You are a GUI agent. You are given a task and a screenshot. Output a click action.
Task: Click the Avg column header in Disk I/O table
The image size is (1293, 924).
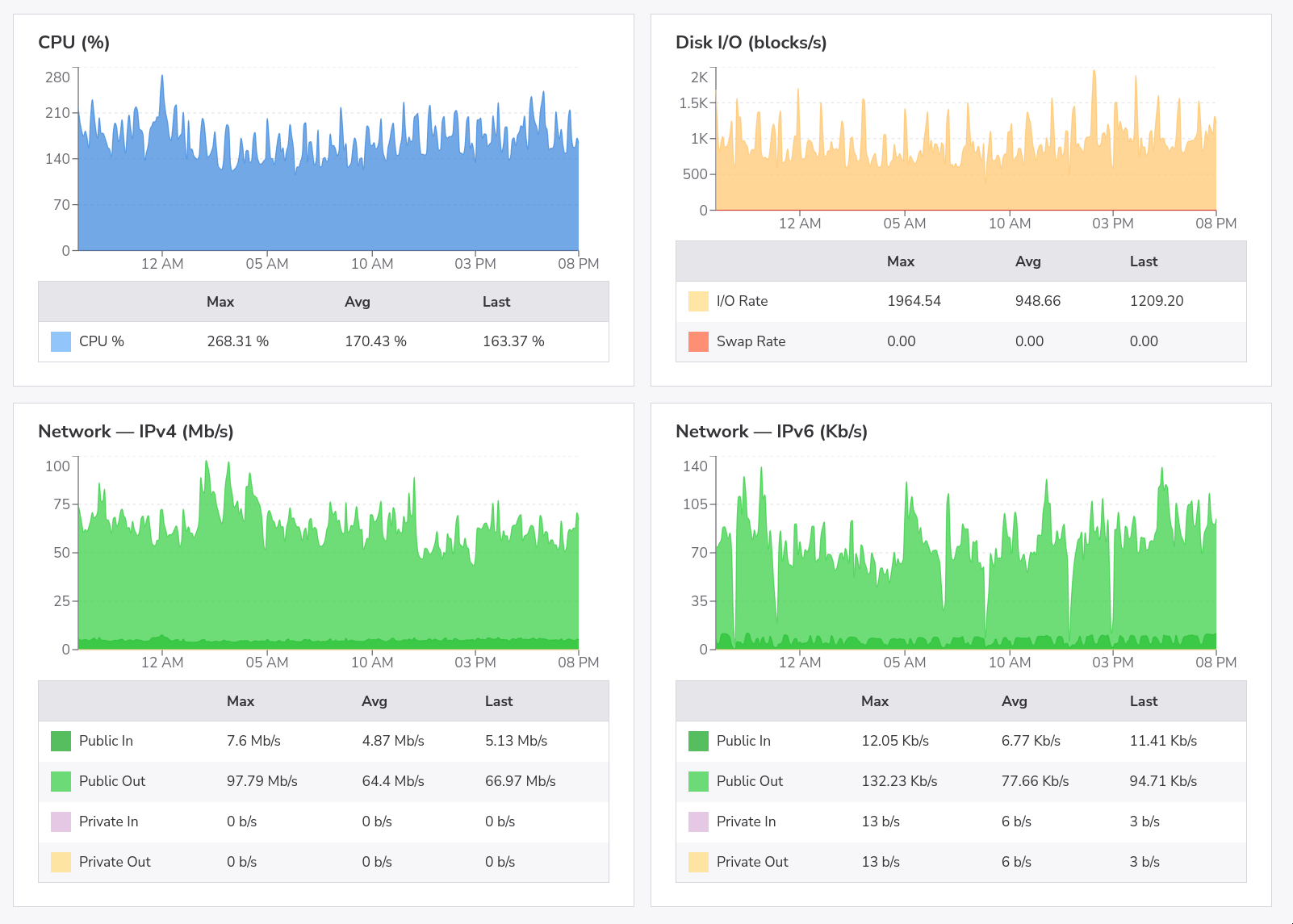[x=1027, y=261]
